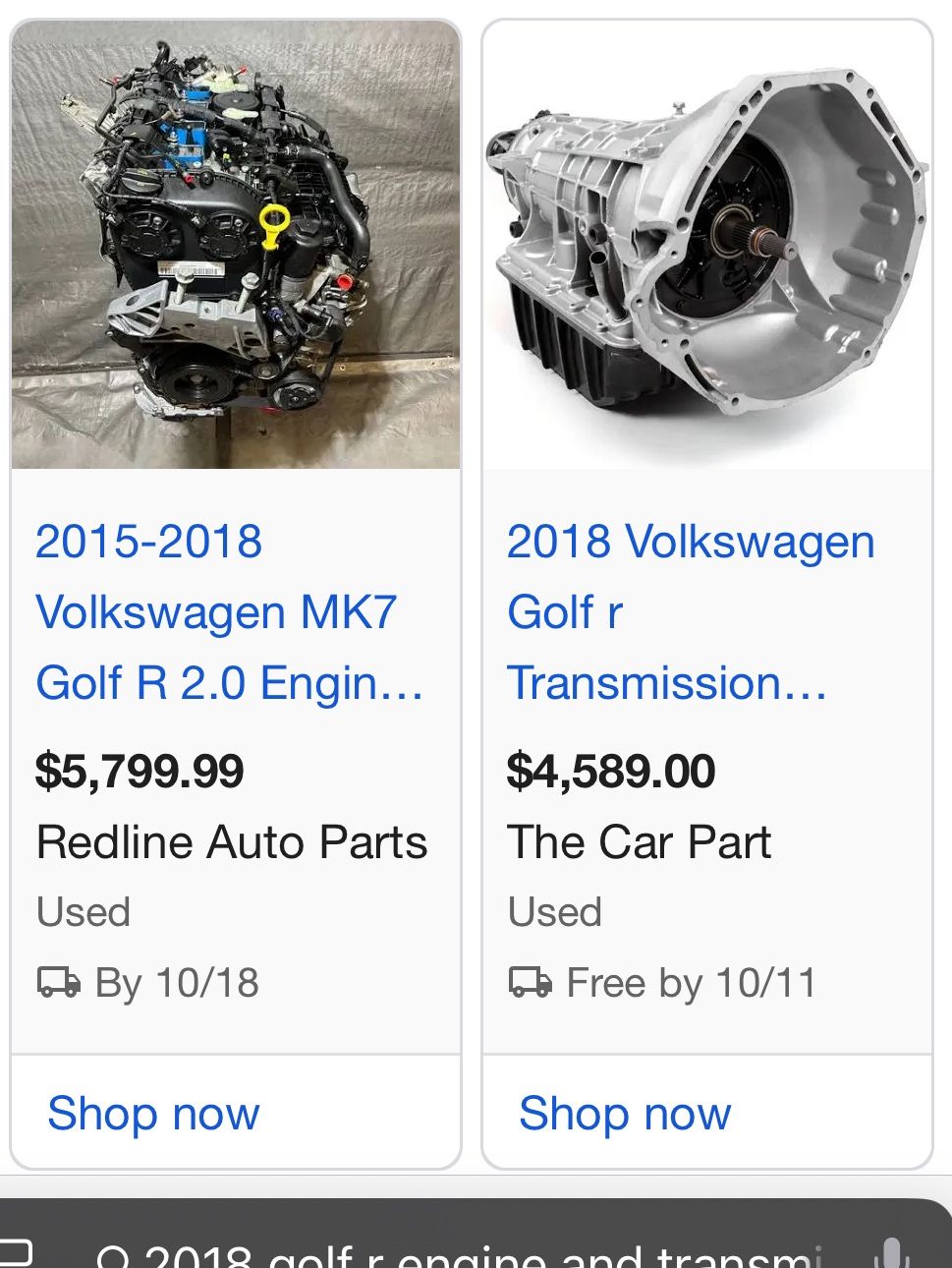952x1268 pixels.
Task: Open the Golf R engine product photo
Action: (236, 246)
